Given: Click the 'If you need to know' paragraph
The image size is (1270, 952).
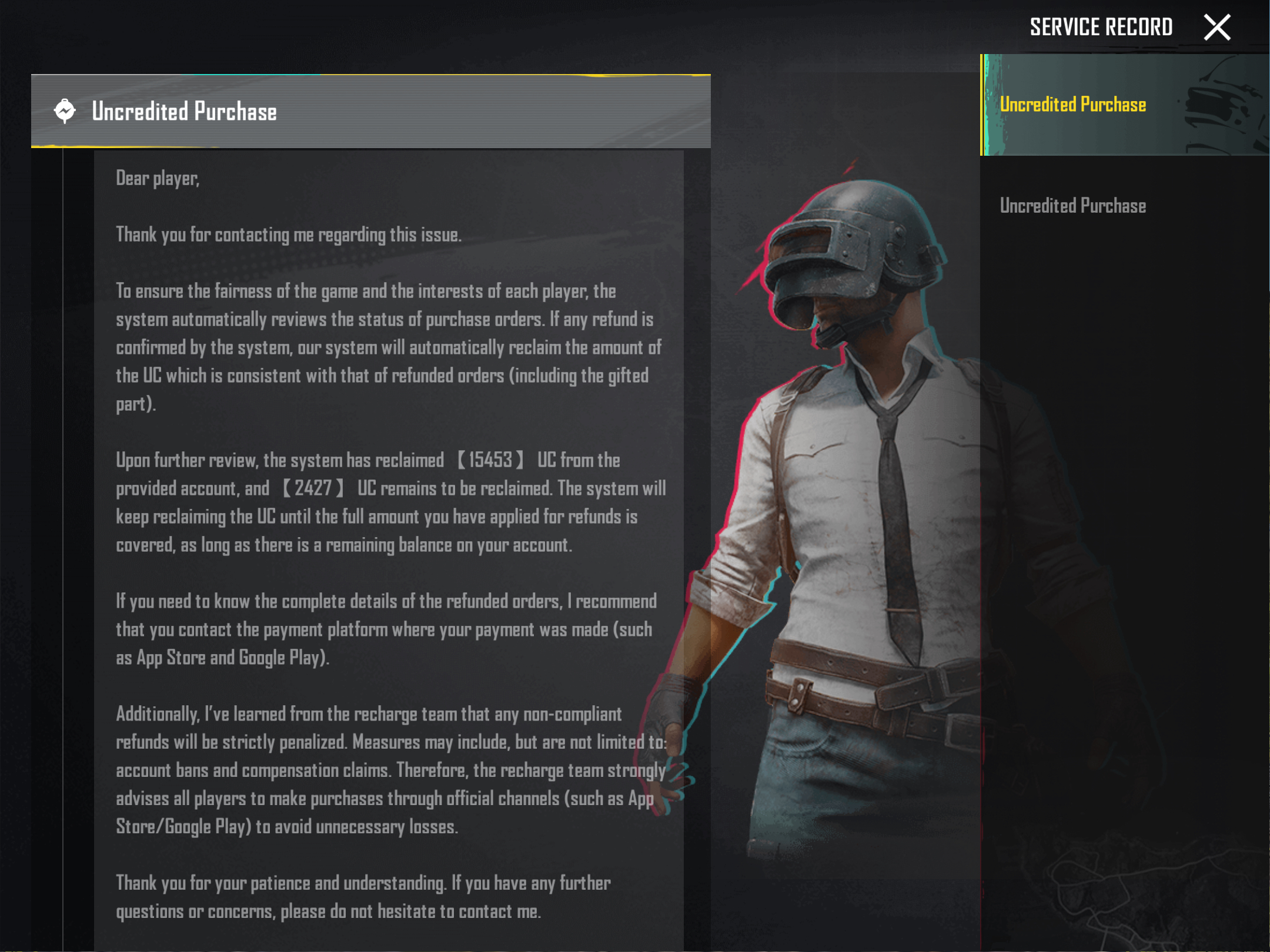Looking at the screenshot, I should click(x=386, y=629).
